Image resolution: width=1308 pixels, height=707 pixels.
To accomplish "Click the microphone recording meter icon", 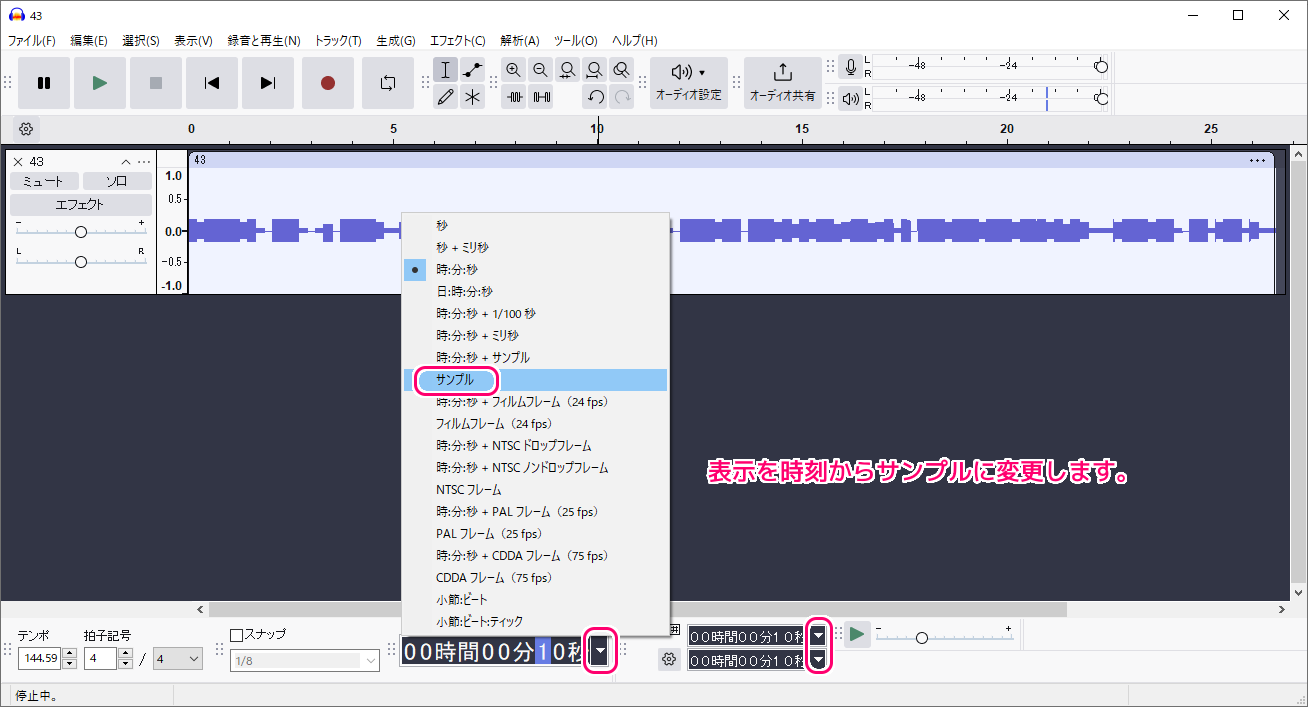I will 851,66.
